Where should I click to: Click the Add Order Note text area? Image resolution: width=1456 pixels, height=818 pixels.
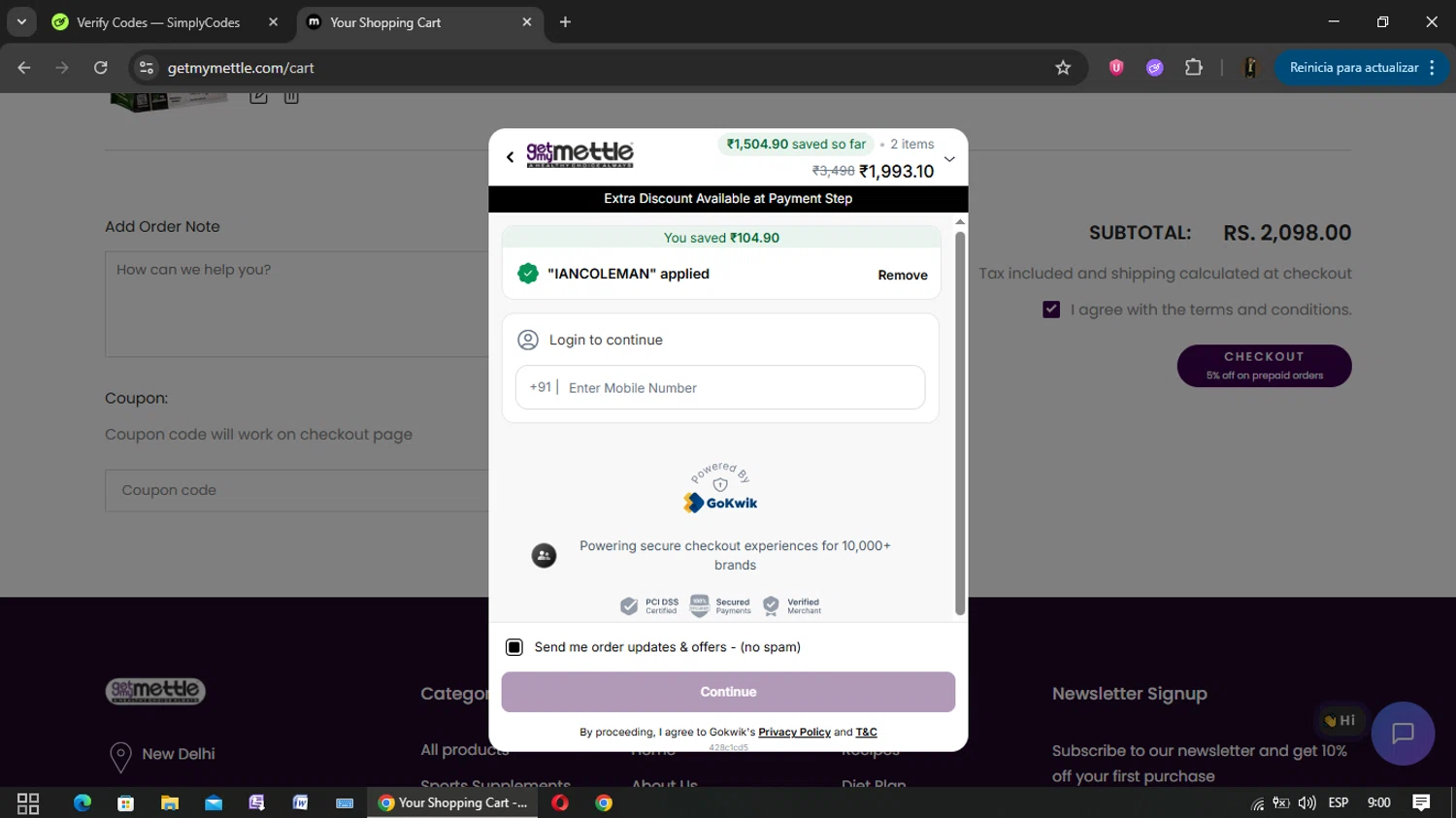click(x=297, y=304)
